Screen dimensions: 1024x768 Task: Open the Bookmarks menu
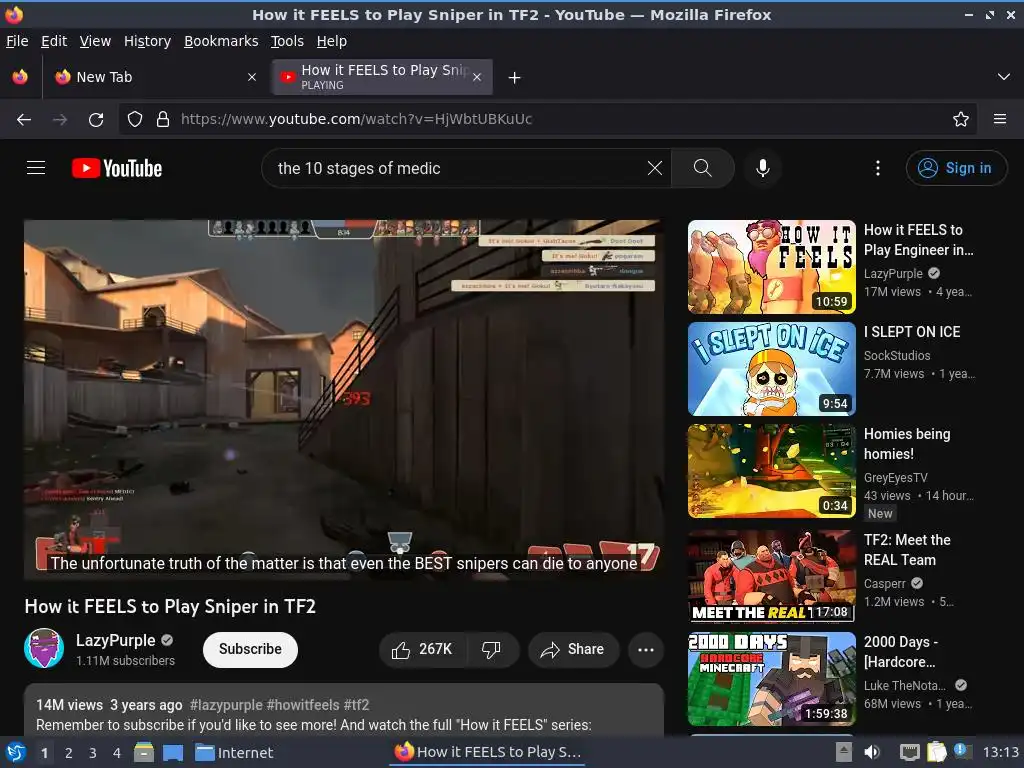[221, 41]
